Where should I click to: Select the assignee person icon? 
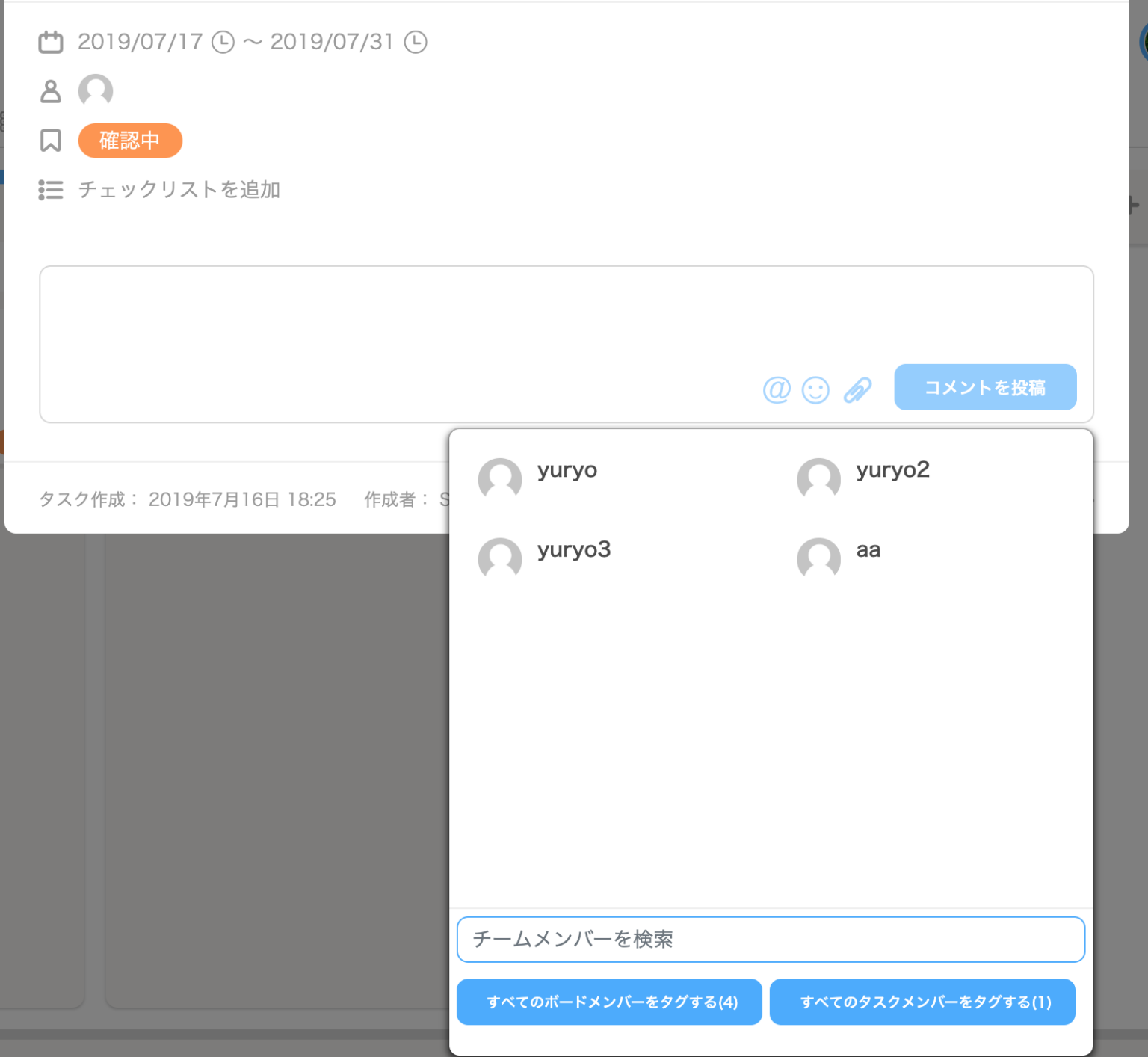pos(51,90)
